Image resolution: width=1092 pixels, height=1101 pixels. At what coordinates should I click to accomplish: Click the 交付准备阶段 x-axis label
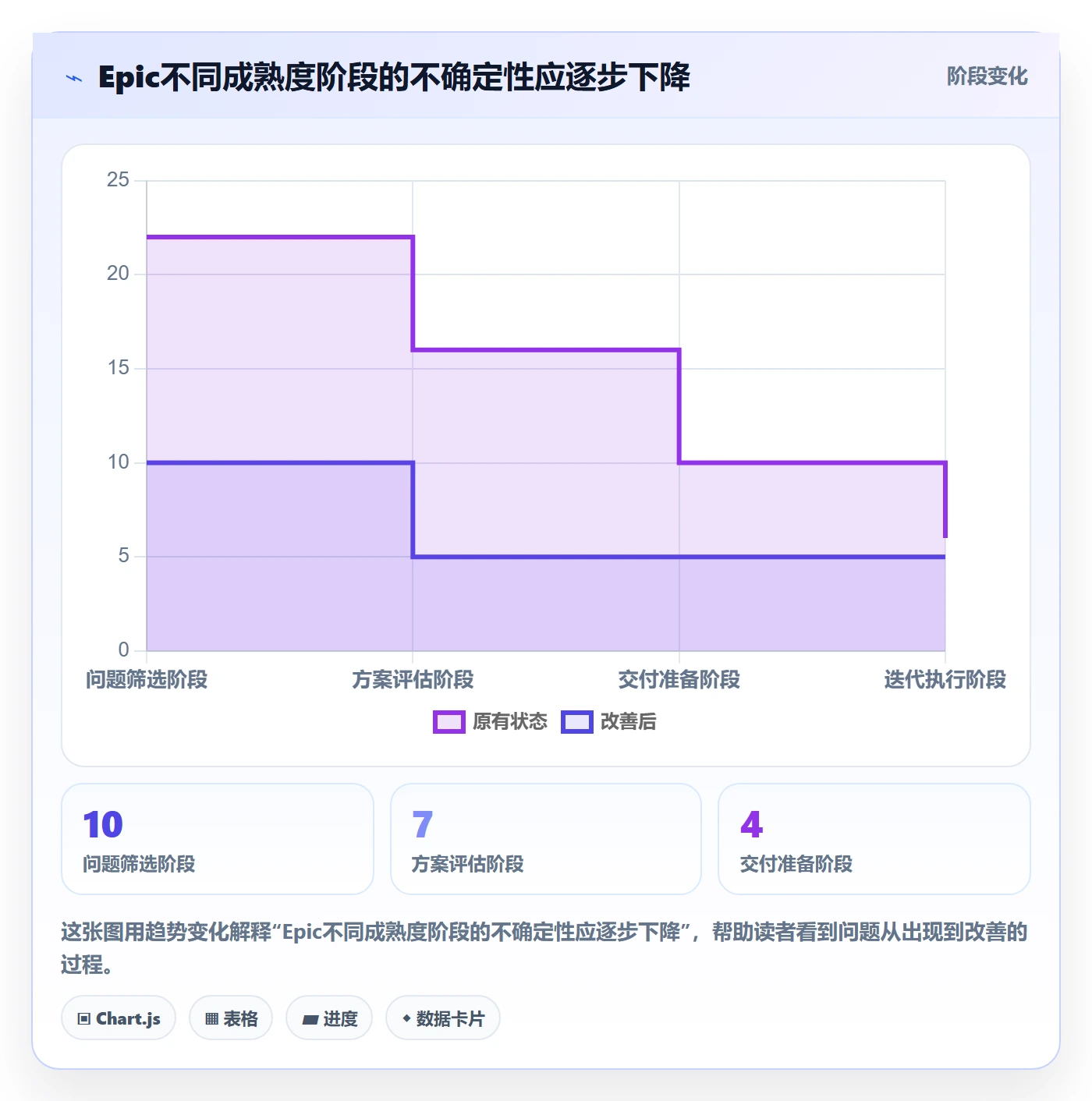point(679,680)
